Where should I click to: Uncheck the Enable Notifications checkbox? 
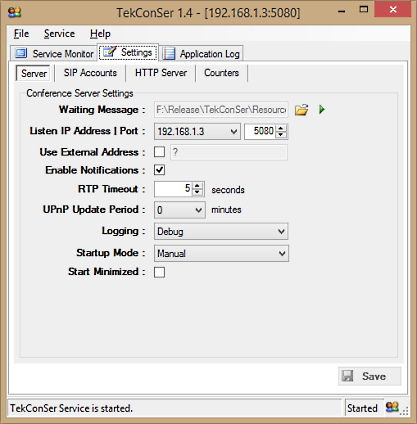(x=159, y=170)
